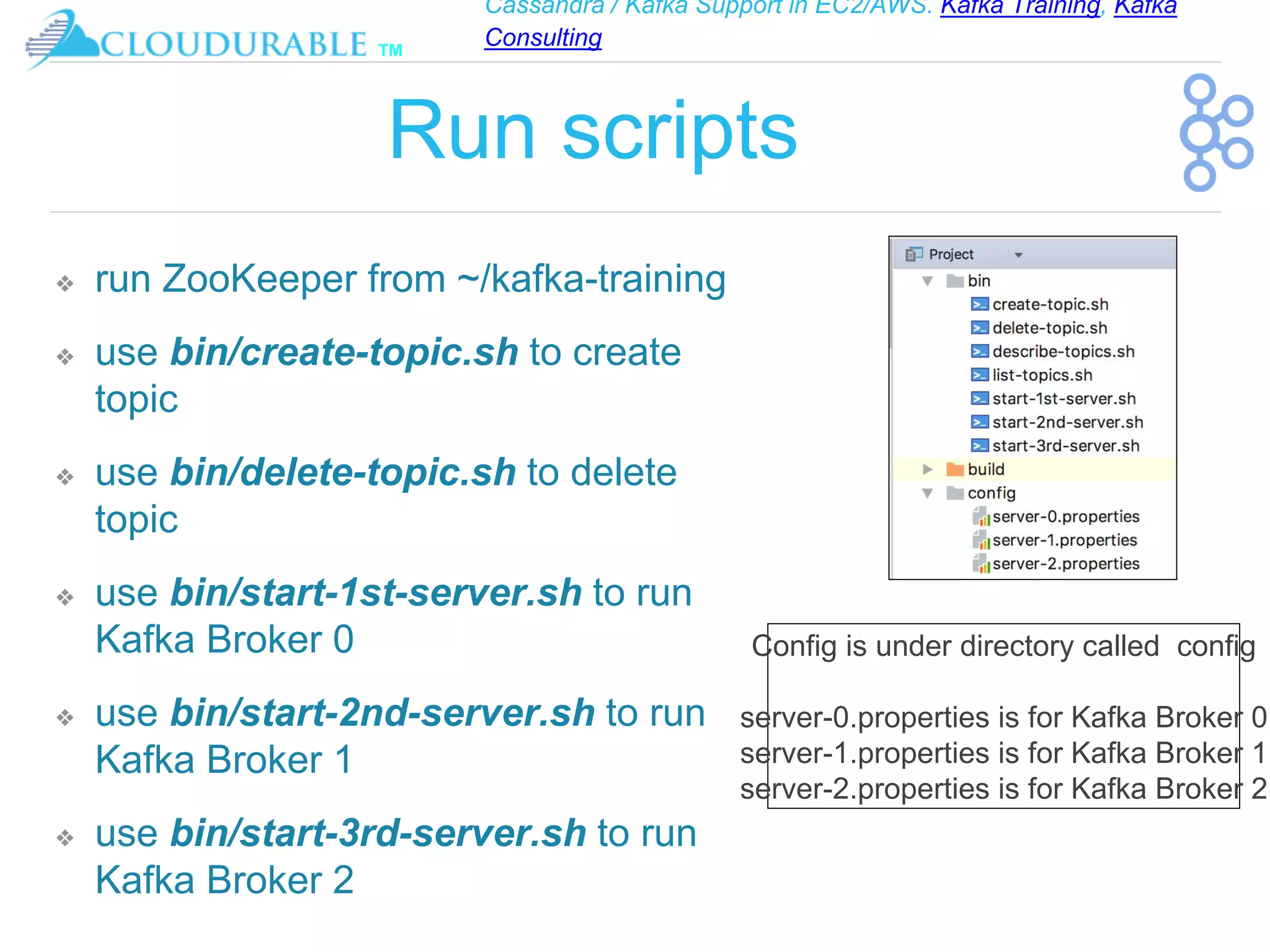Click the create-topic.sh script icon
1270x952 pixels.
[979, 304]
